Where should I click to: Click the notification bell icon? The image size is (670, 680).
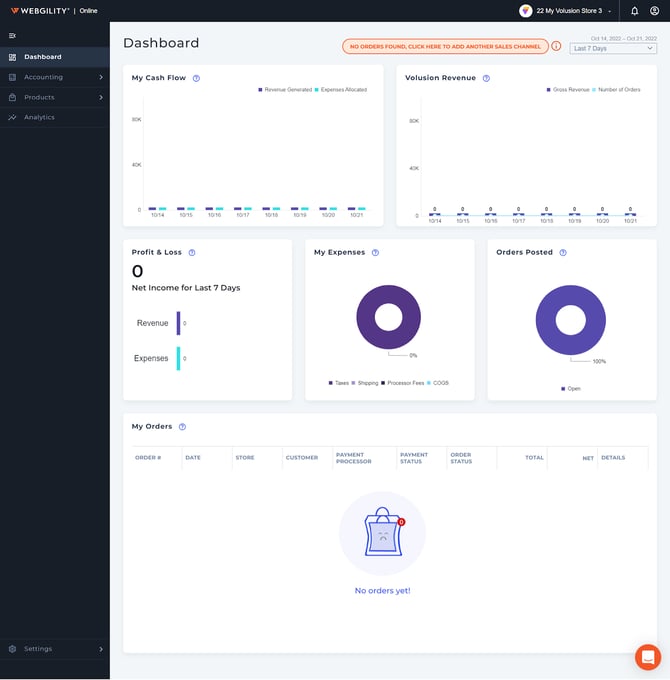(634, 11)
